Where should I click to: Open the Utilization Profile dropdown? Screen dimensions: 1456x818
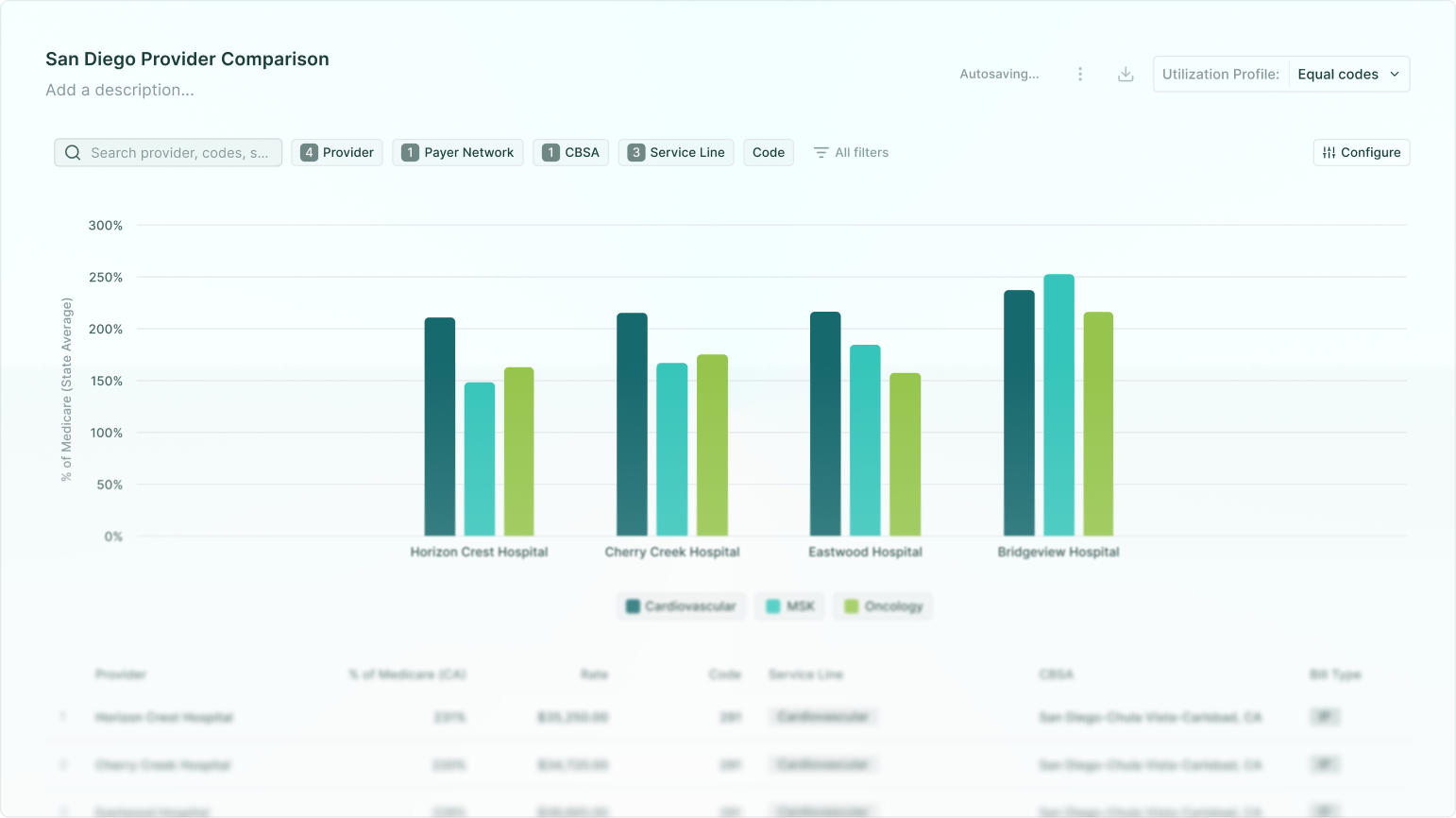1347,74
